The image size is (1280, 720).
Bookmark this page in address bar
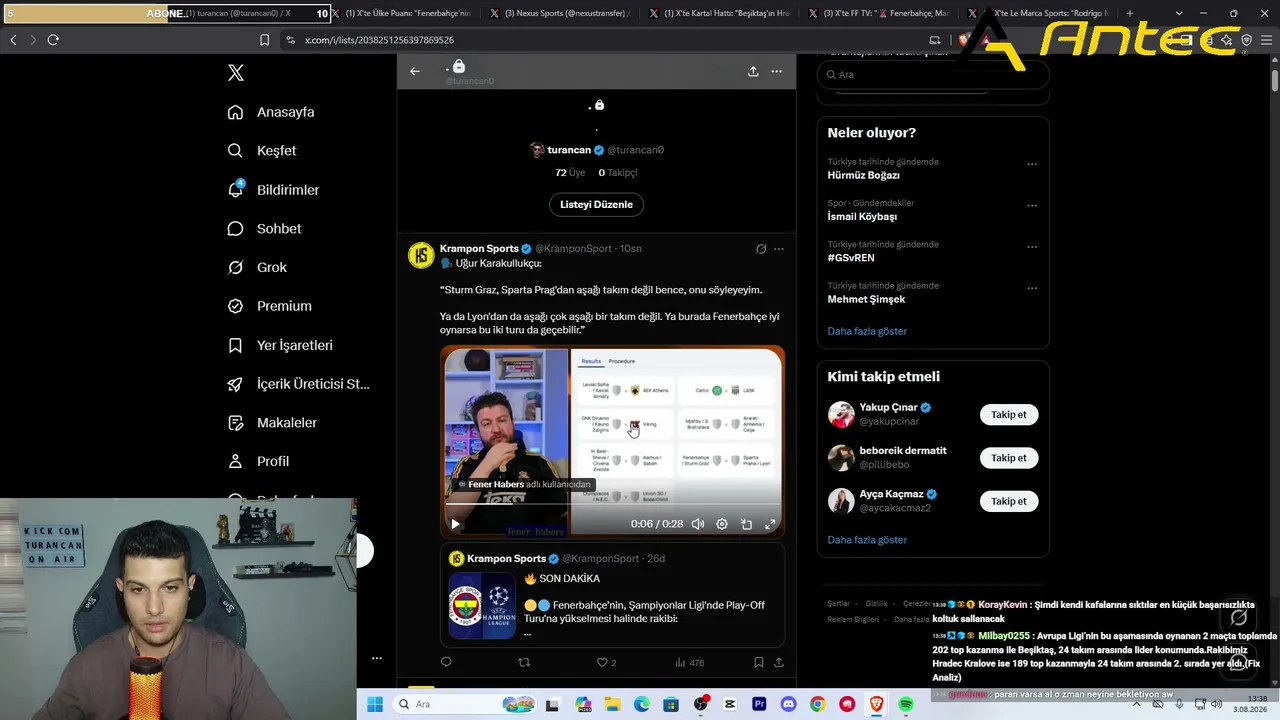[265, 40]
